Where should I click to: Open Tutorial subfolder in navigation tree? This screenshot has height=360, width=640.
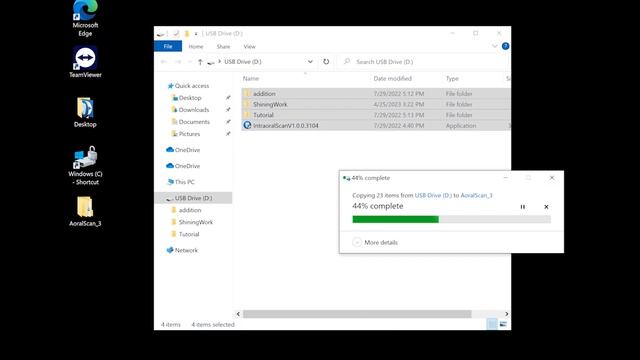coord(189,234)
